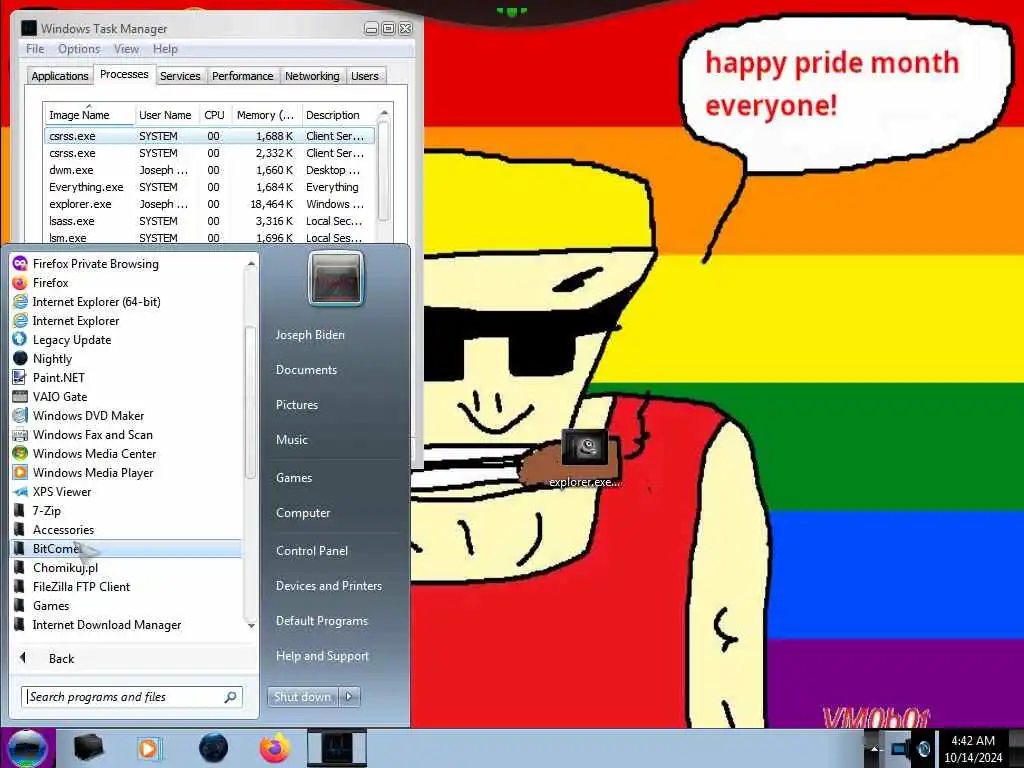Launch Windows Media Center
1024x768 pixels.
point(84,453)
